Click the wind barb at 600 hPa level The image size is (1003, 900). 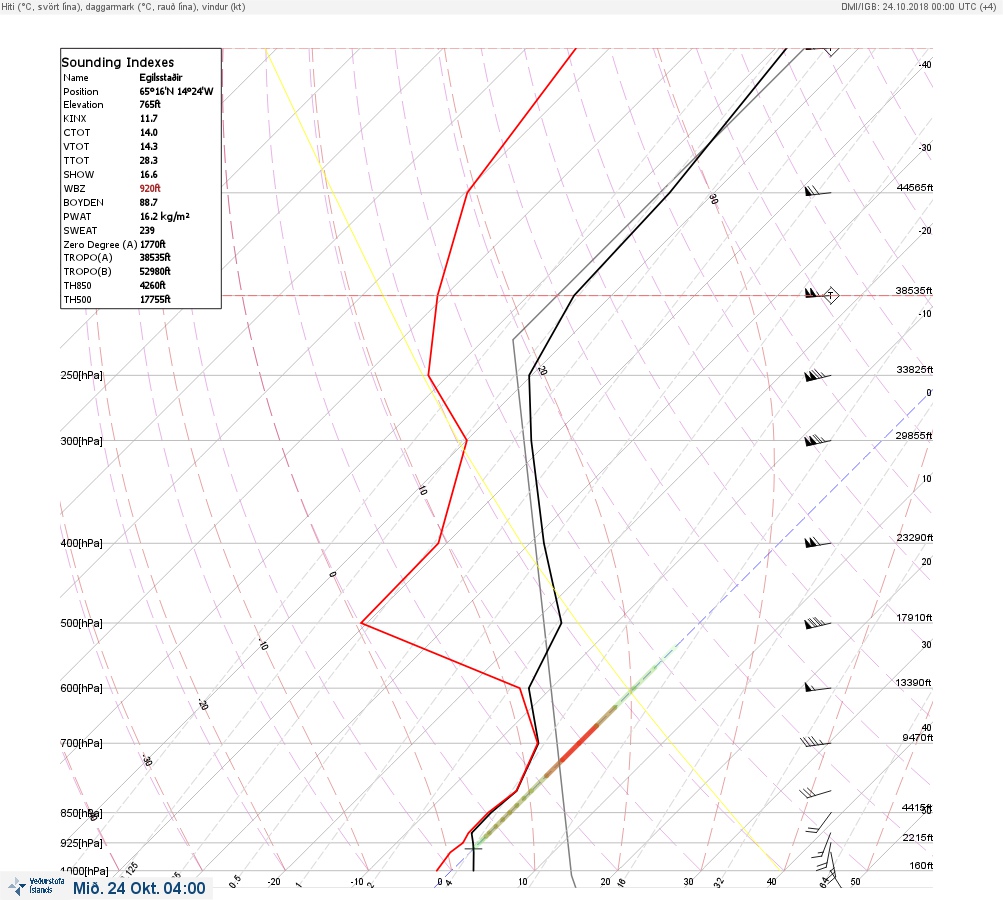[817, 688]
